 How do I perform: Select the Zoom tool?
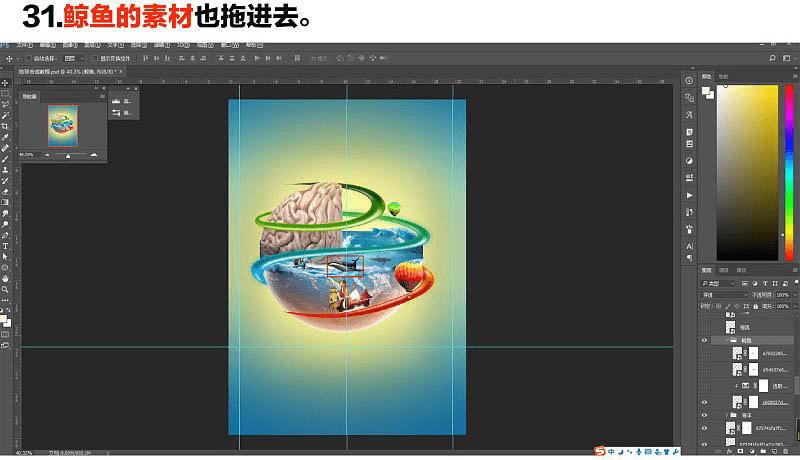(5, 289)
